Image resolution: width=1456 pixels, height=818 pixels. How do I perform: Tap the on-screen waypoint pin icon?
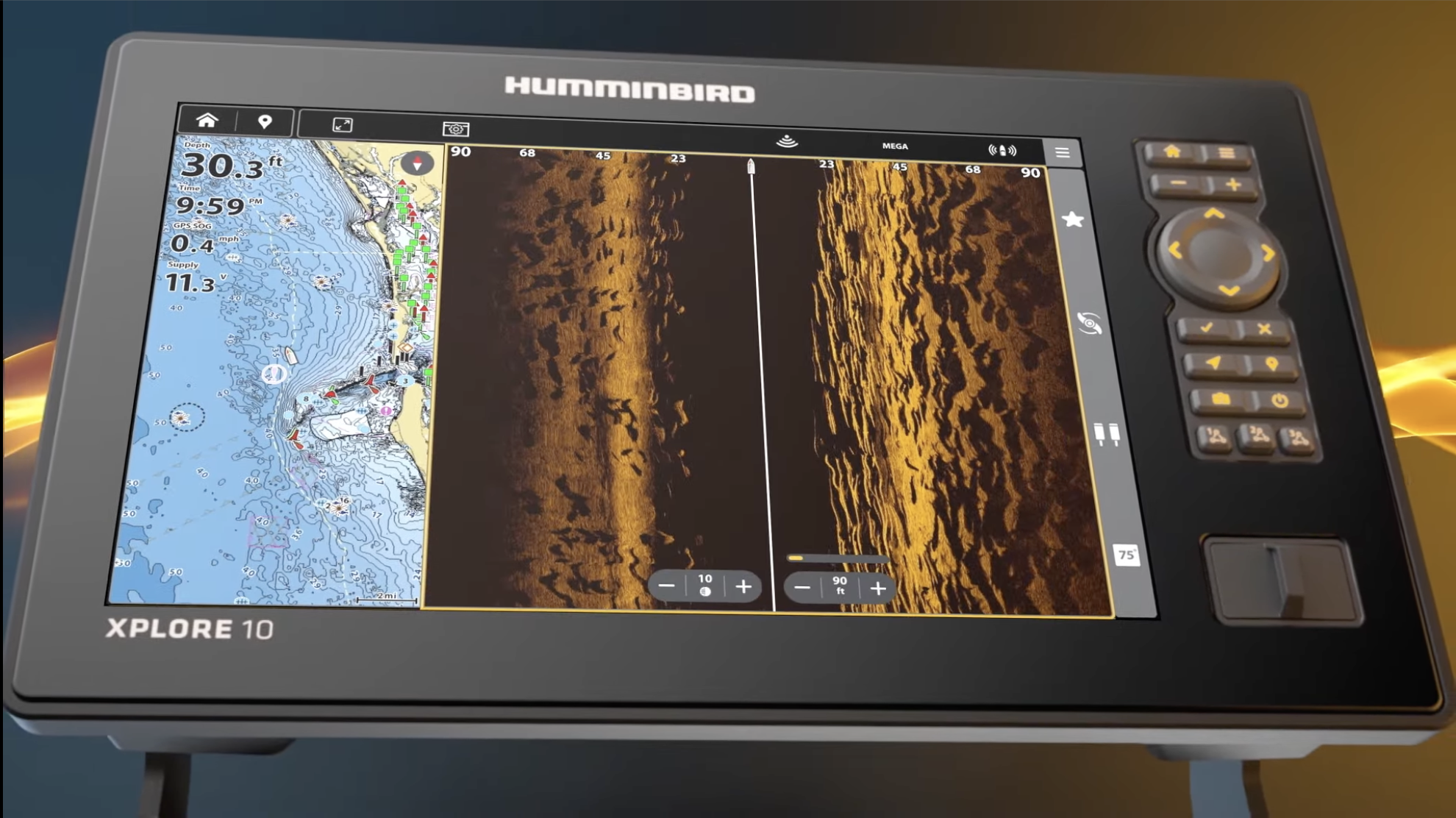(265, 122)
